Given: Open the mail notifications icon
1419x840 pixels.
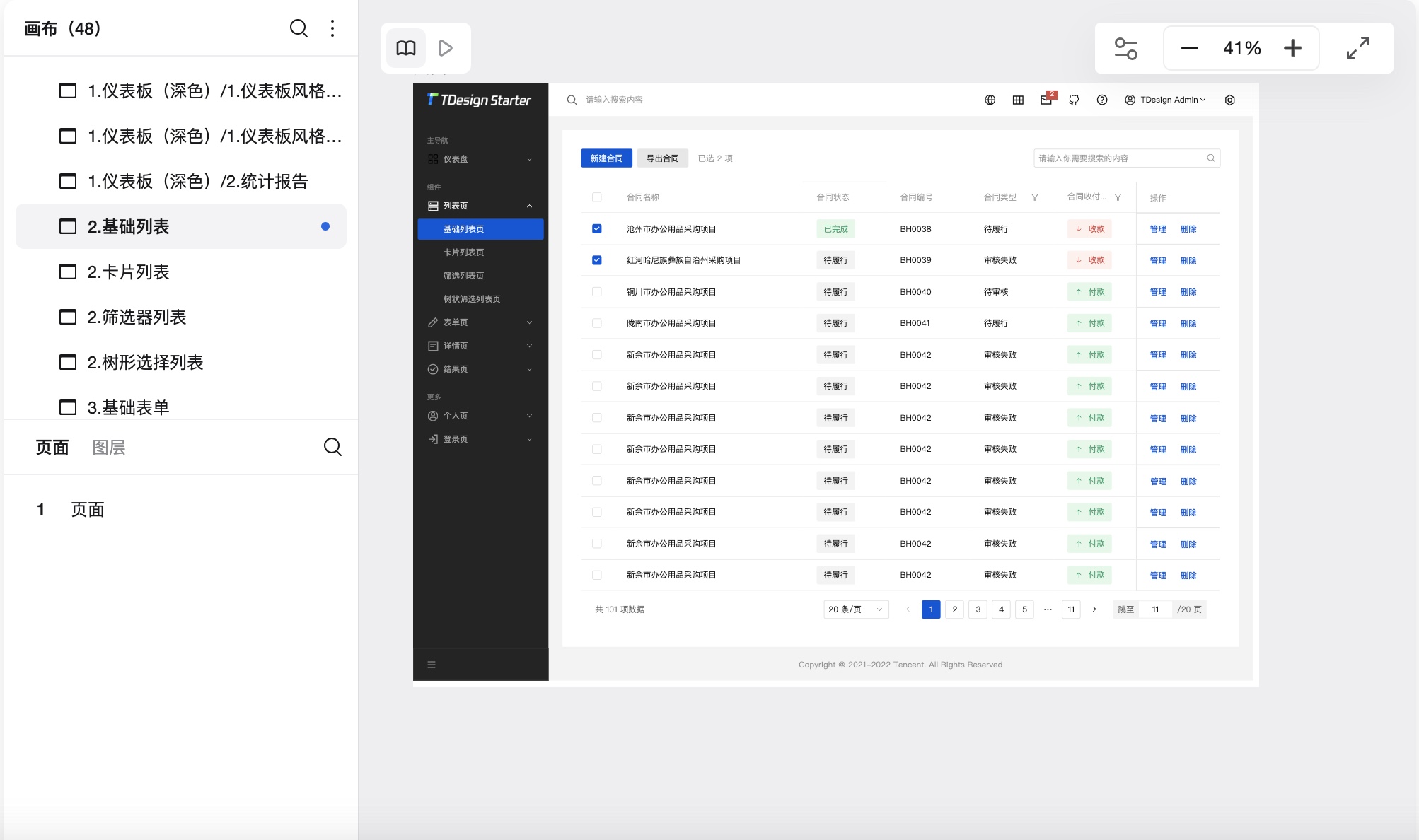Looking at the screenshot, I should pyautogui.click(x=1046, y=100).
